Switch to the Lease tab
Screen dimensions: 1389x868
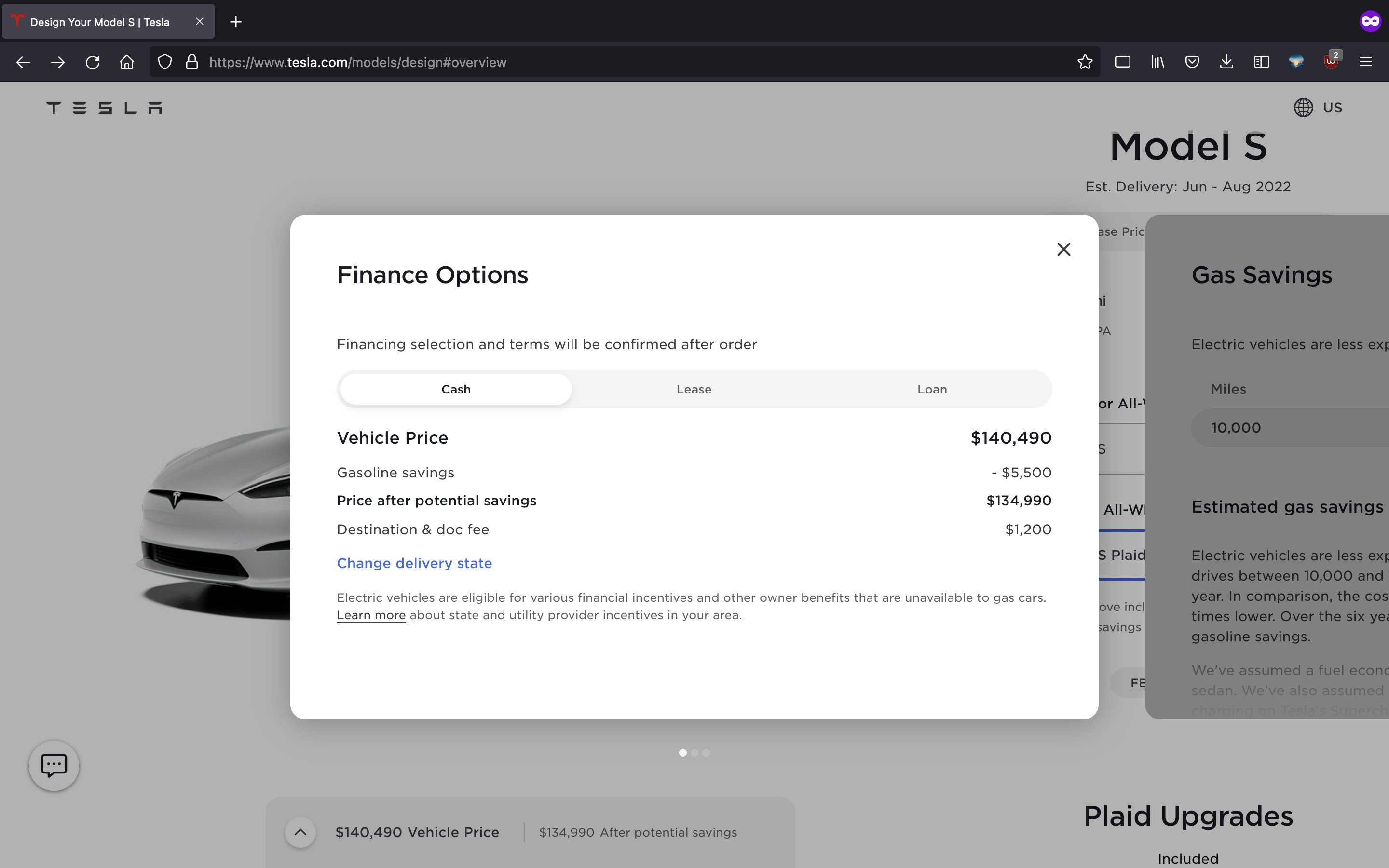(694, 389)
